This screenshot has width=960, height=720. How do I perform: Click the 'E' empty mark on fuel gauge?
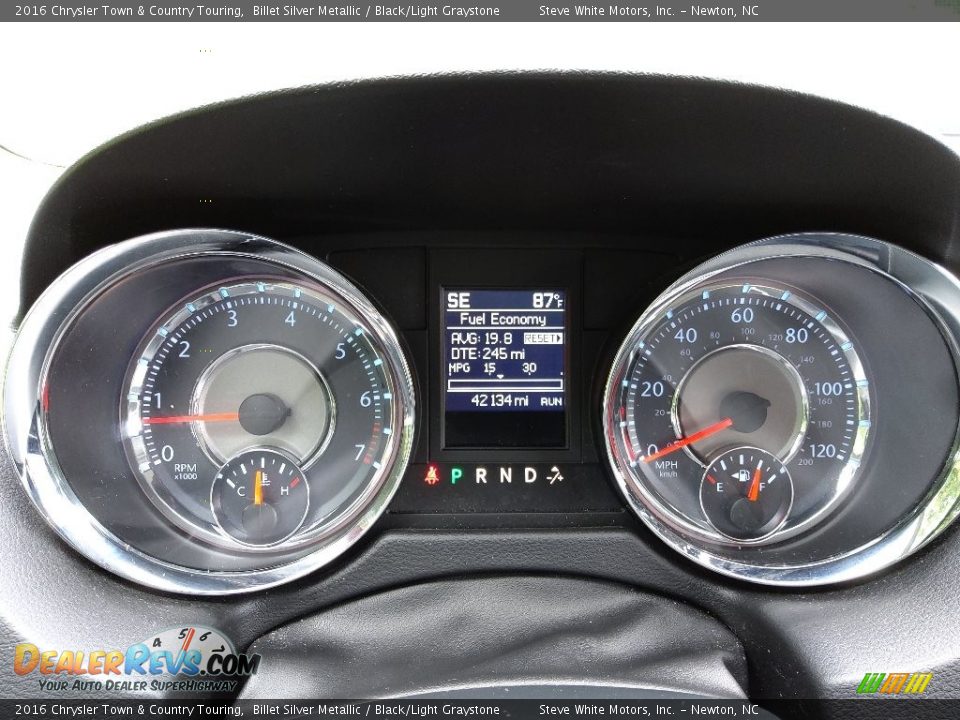(x=720, y=487)
